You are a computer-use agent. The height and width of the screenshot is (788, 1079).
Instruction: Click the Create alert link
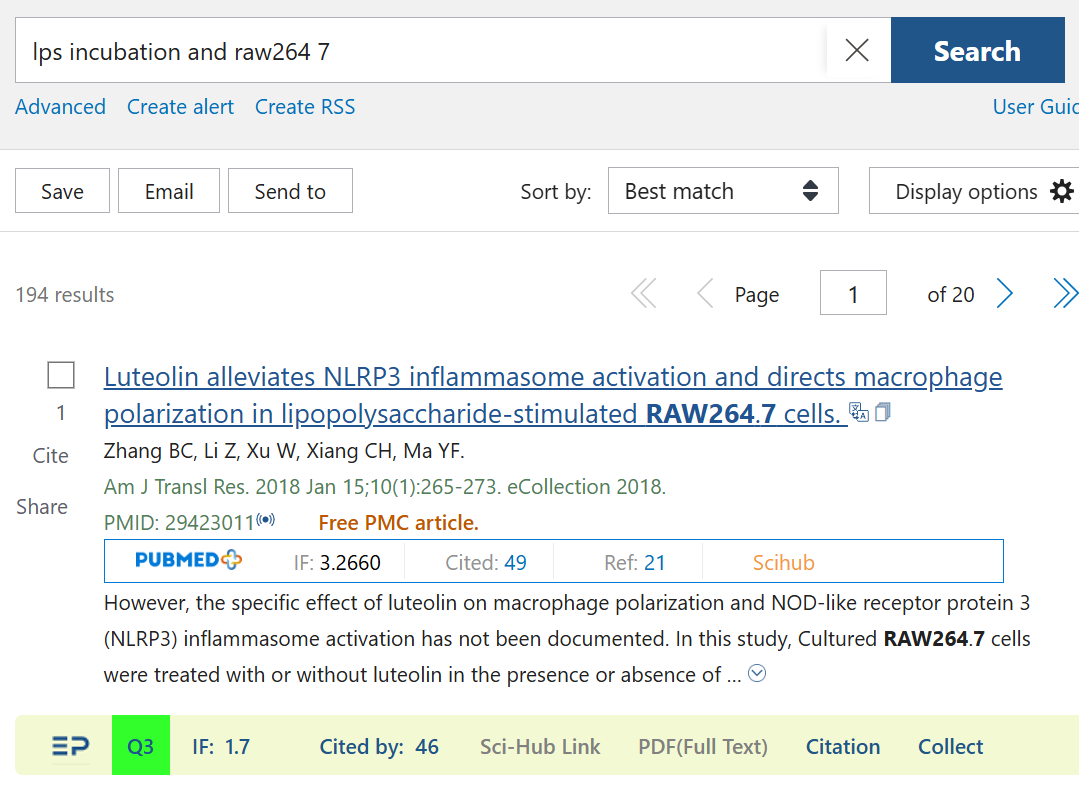click(x=180, y=107)
